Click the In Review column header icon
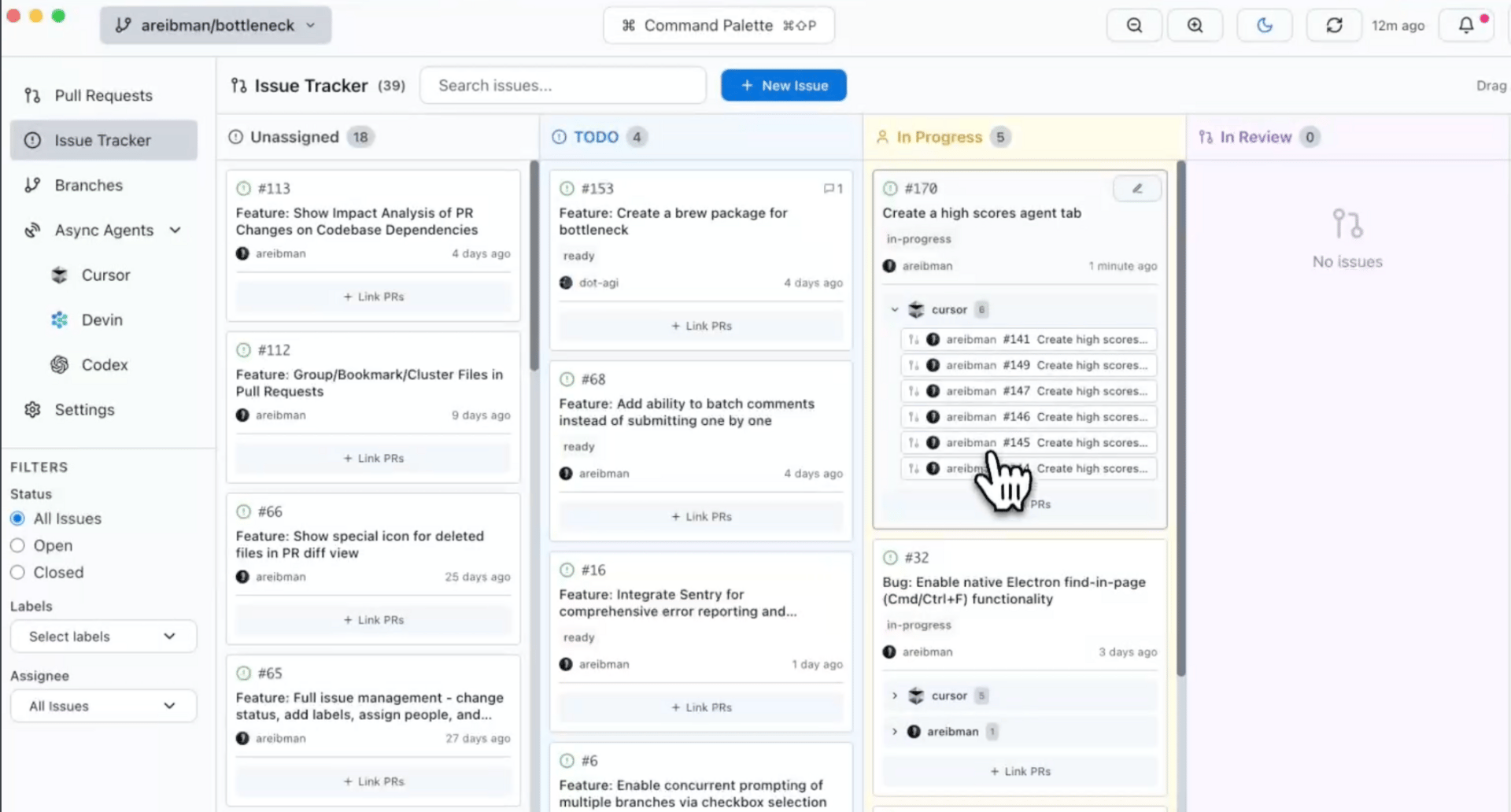This screenshot has height=812, width=1511. (1206, 137)
